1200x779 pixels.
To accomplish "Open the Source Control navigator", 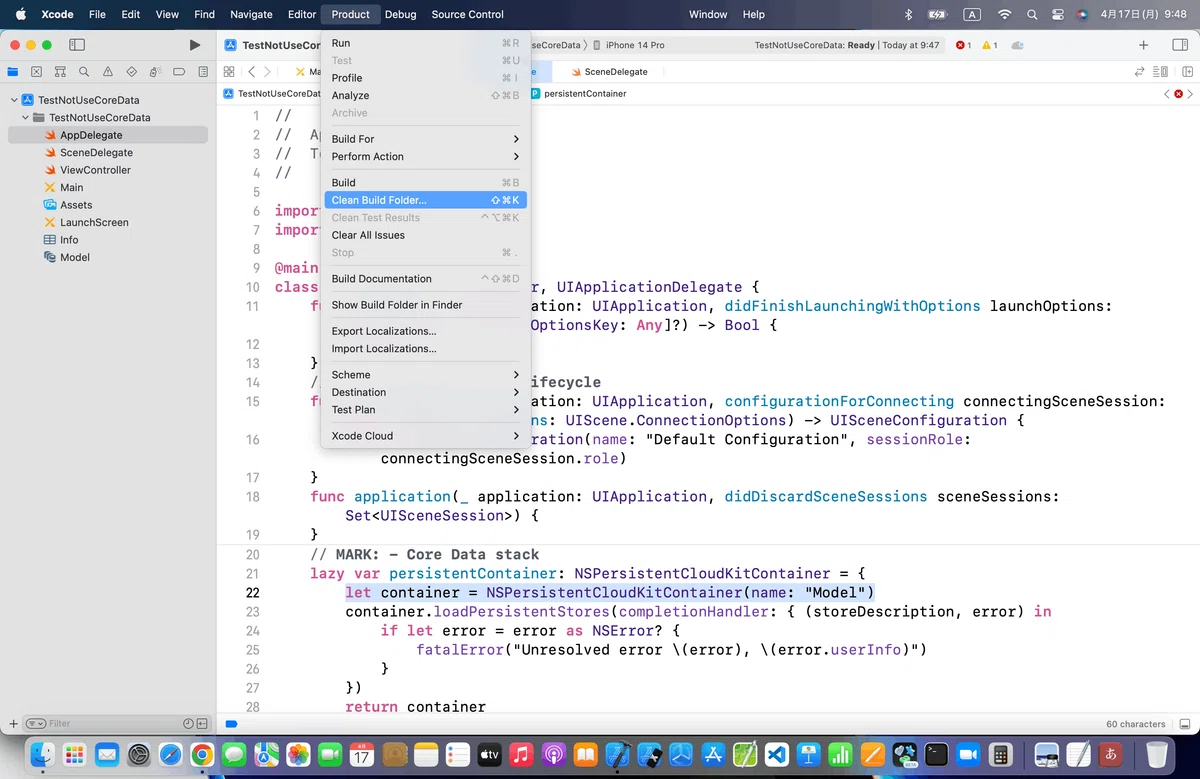I will [x=37, y=72].
